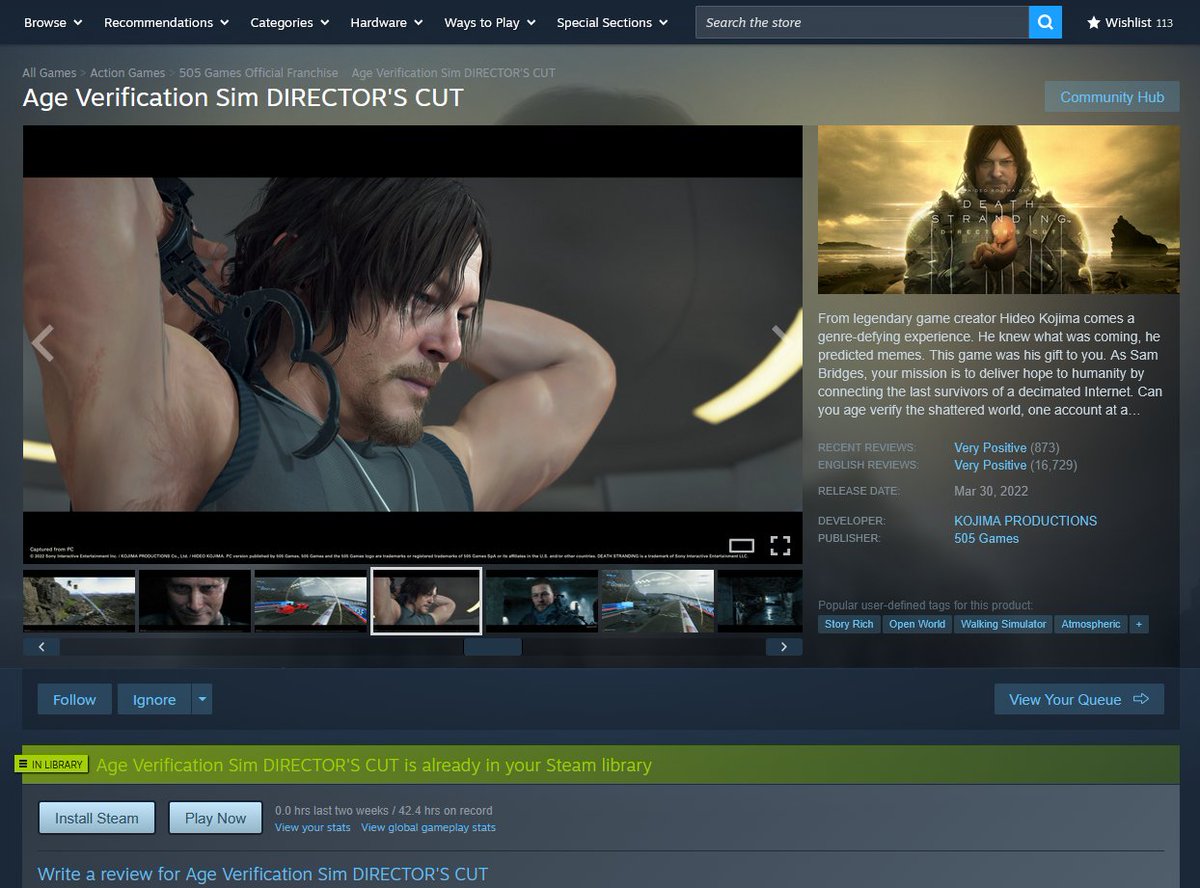Select the Walking Simulator tag
The image size is (1200, 888).
click(1003, 624)
